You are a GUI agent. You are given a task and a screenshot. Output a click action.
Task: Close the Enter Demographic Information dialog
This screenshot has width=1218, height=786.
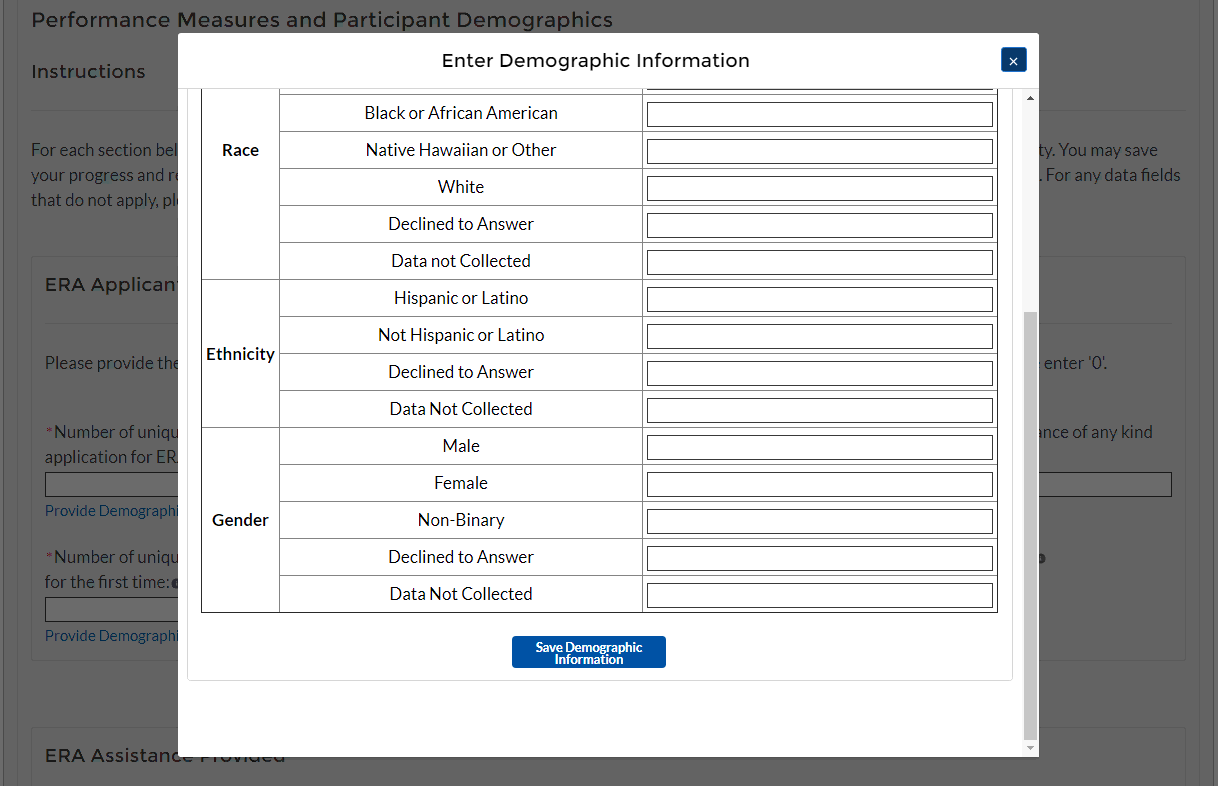[x=1013, y=61]
